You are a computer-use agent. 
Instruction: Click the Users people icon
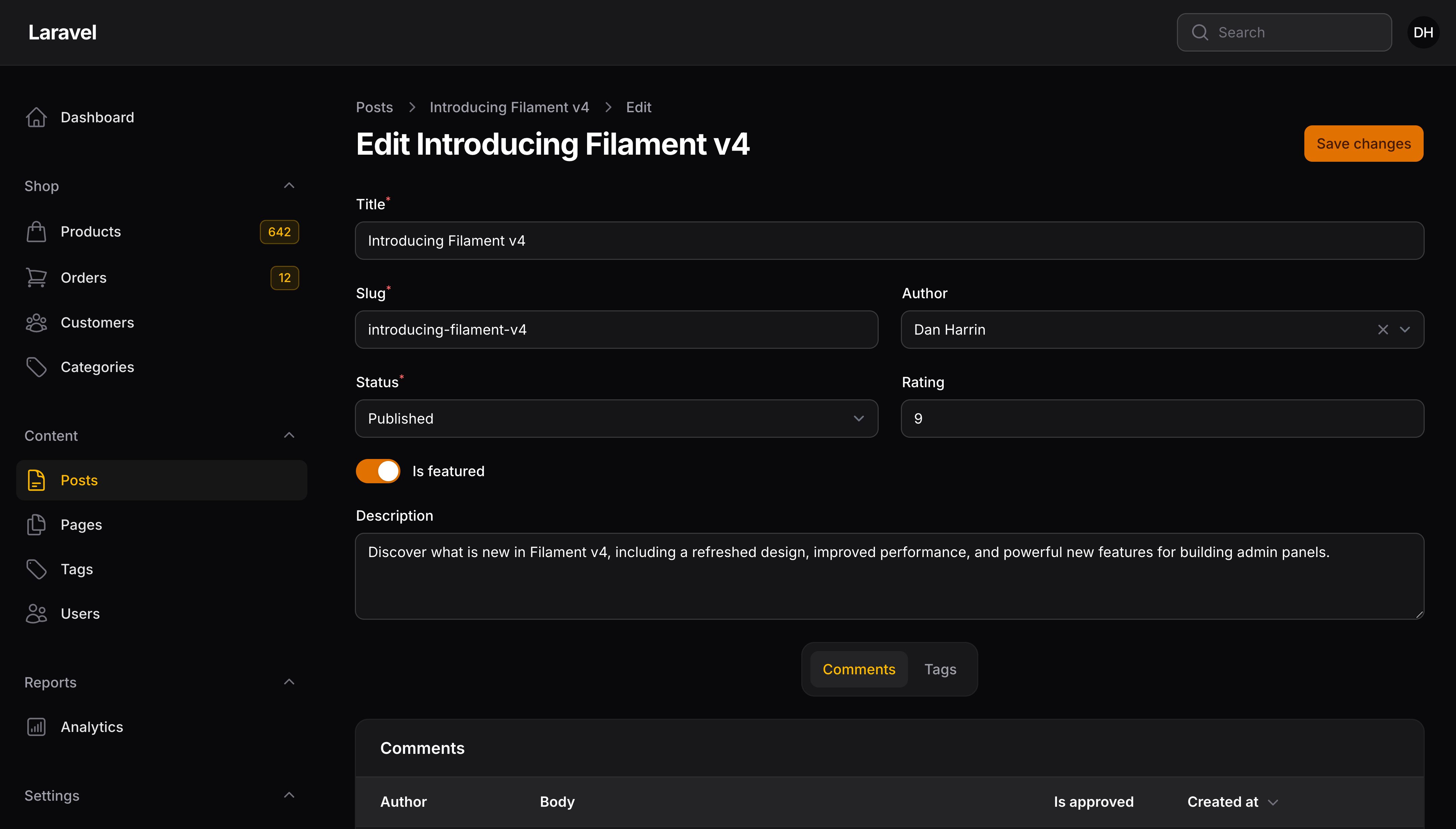[x=36, y=614]
